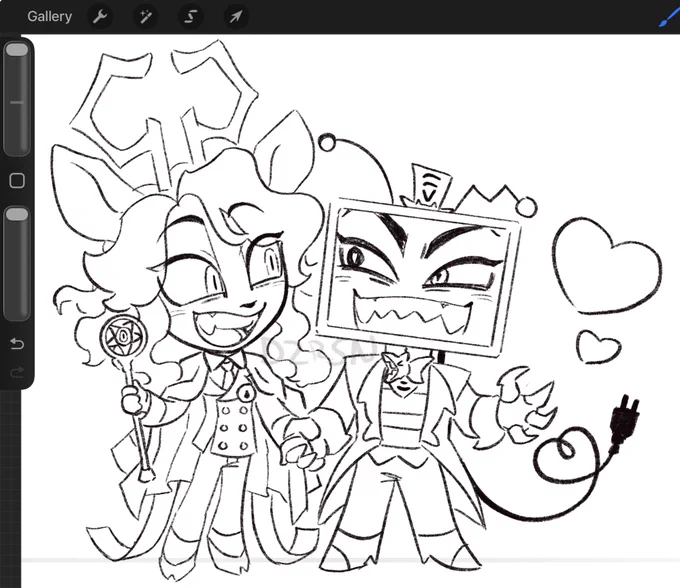Return to the Gallery

(x=49, y=16)
